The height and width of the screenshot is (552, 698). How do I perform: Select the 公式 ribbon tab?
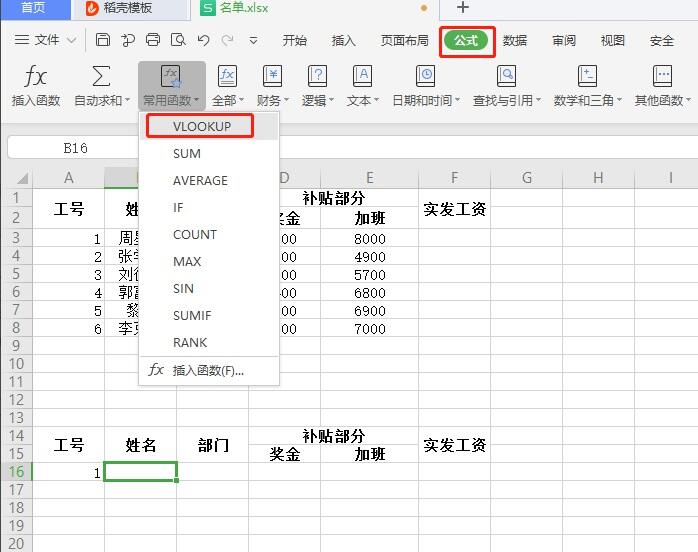coord(466,41)
